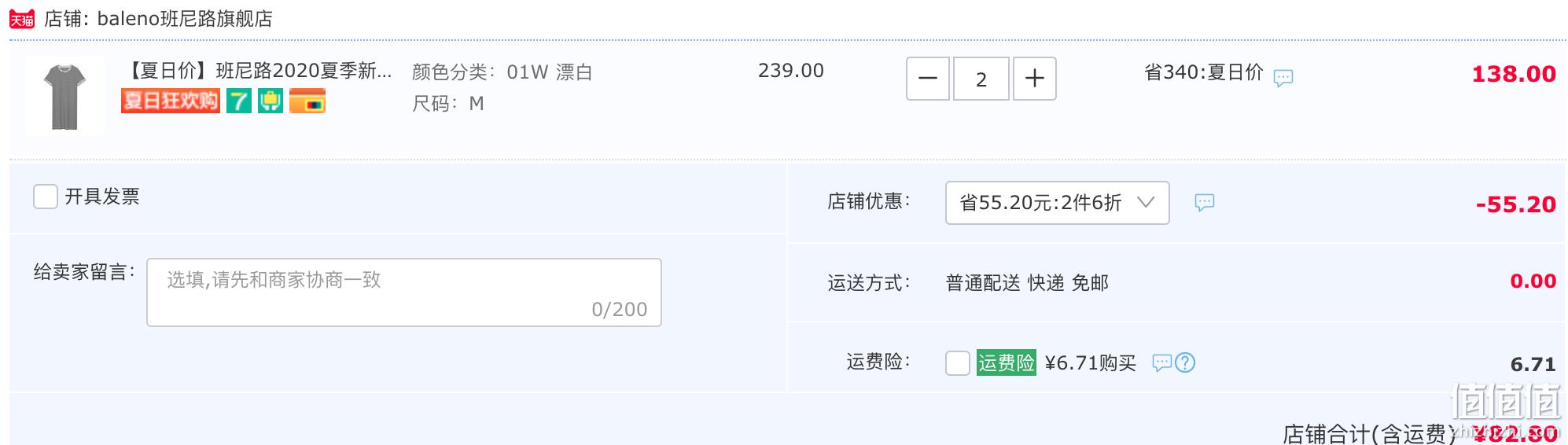Open the baleno班尼路旗舰店 store link
This screenshot has width=1568, height=445.
(x=185, y=19)
